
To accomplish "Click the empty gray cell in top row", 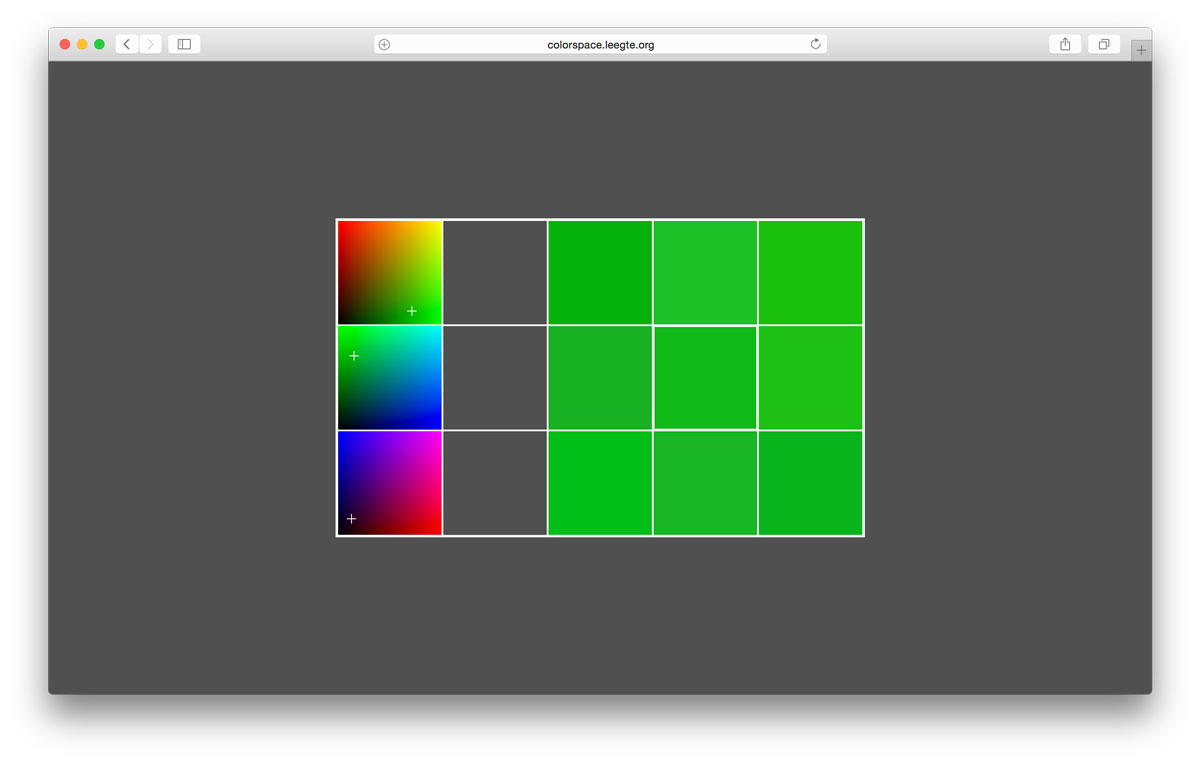I will point(495,272).
